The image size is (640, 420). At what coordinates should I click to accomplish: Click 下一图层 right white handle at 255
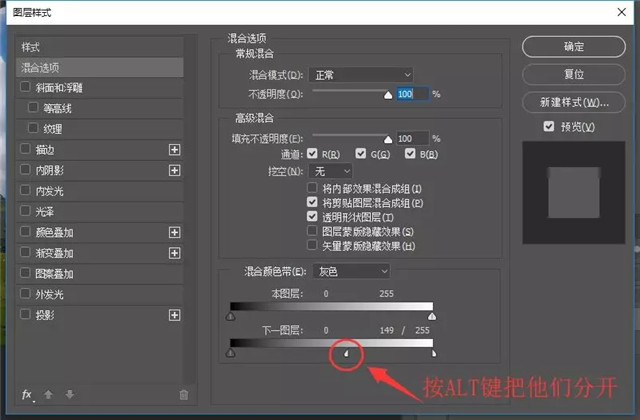click(x=434, y=353)
